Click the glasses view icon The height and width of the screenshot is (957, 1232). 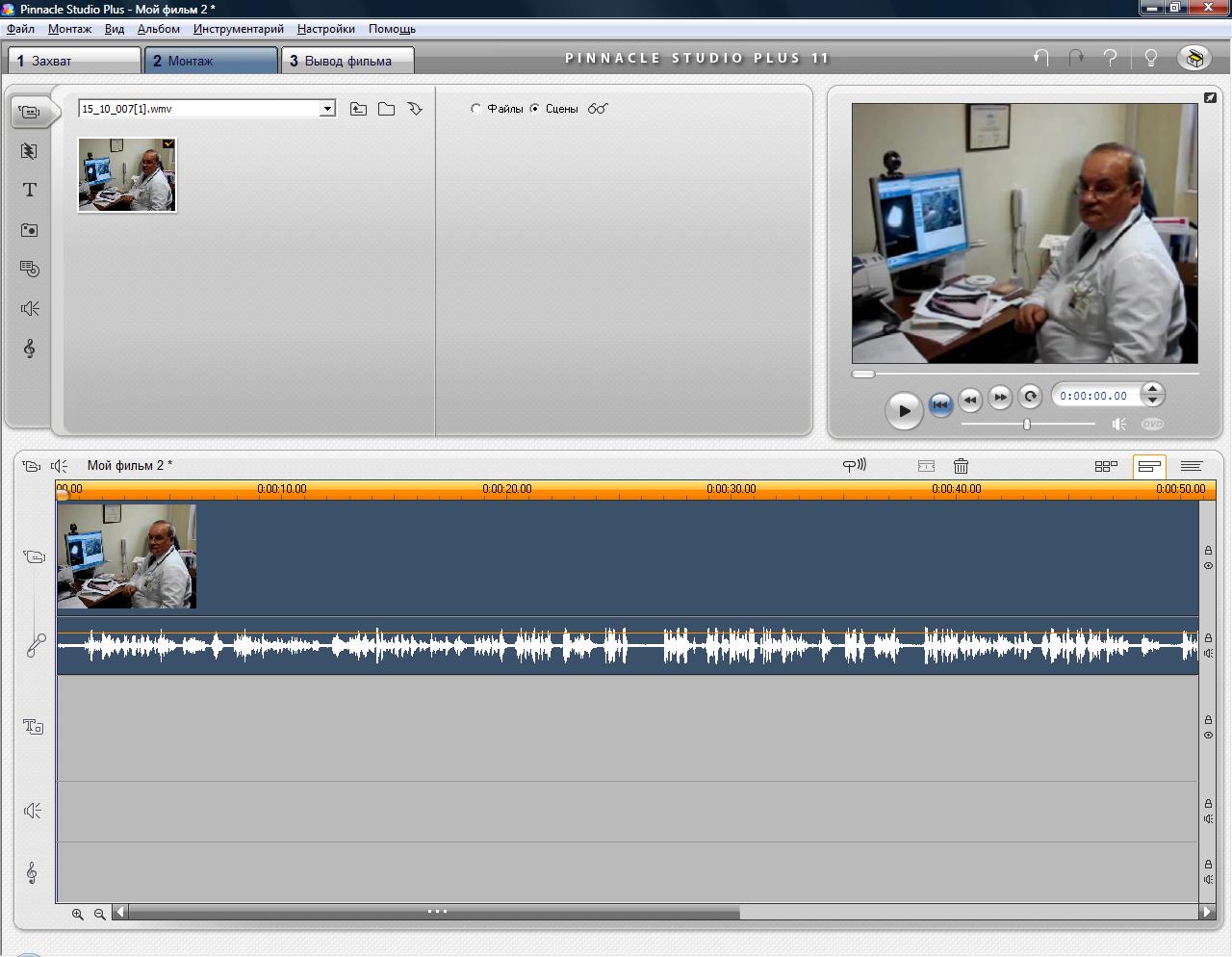click(598, 108)
